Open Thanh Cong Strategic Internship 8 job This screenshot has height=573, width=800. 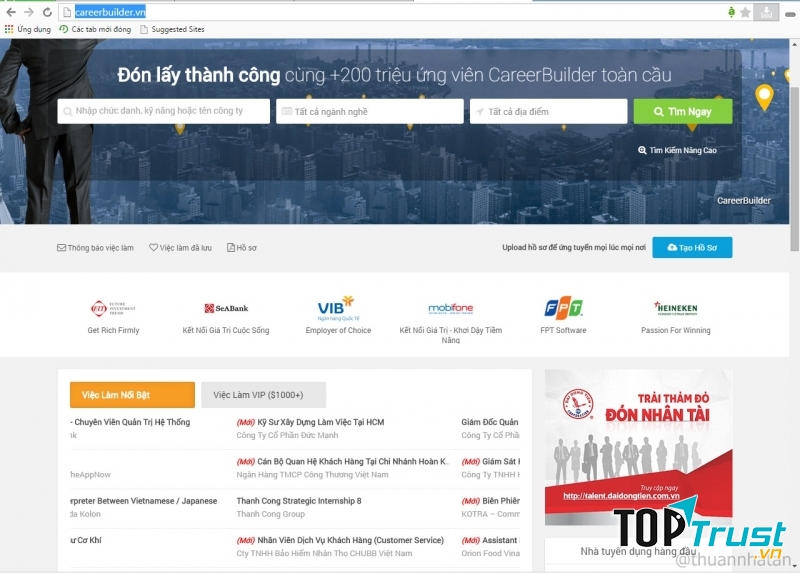(299, 501)
